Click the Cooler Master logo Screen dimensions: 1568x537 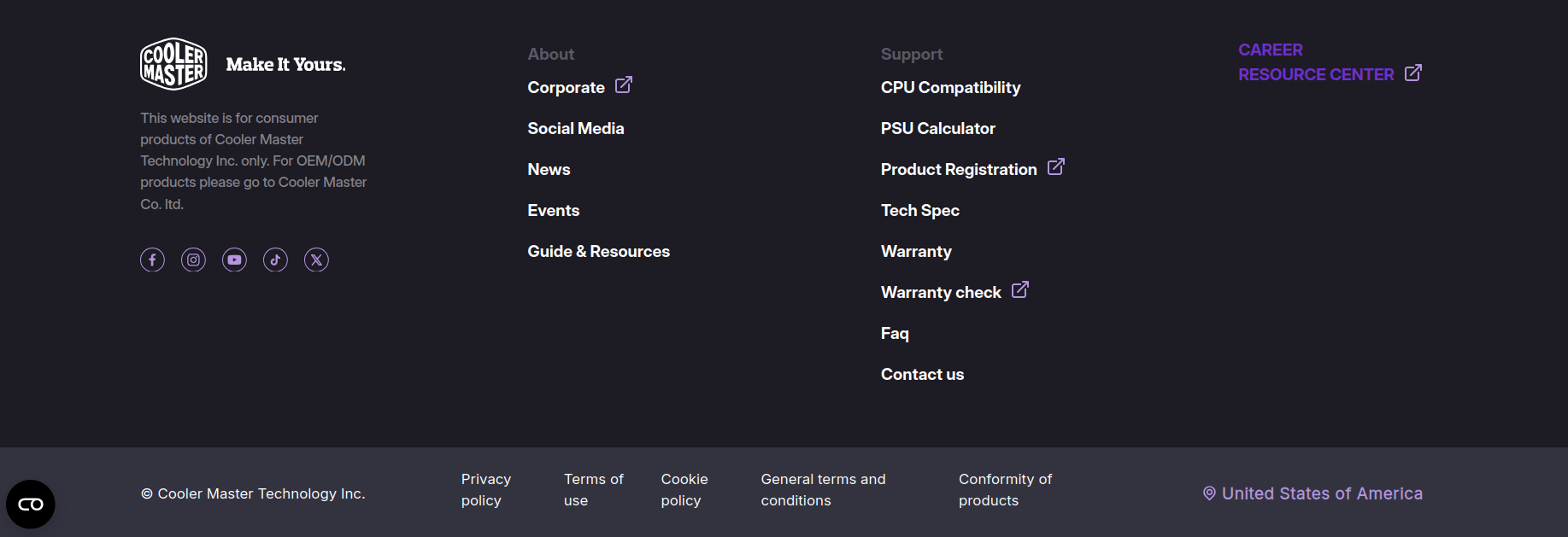coord(173,64)
